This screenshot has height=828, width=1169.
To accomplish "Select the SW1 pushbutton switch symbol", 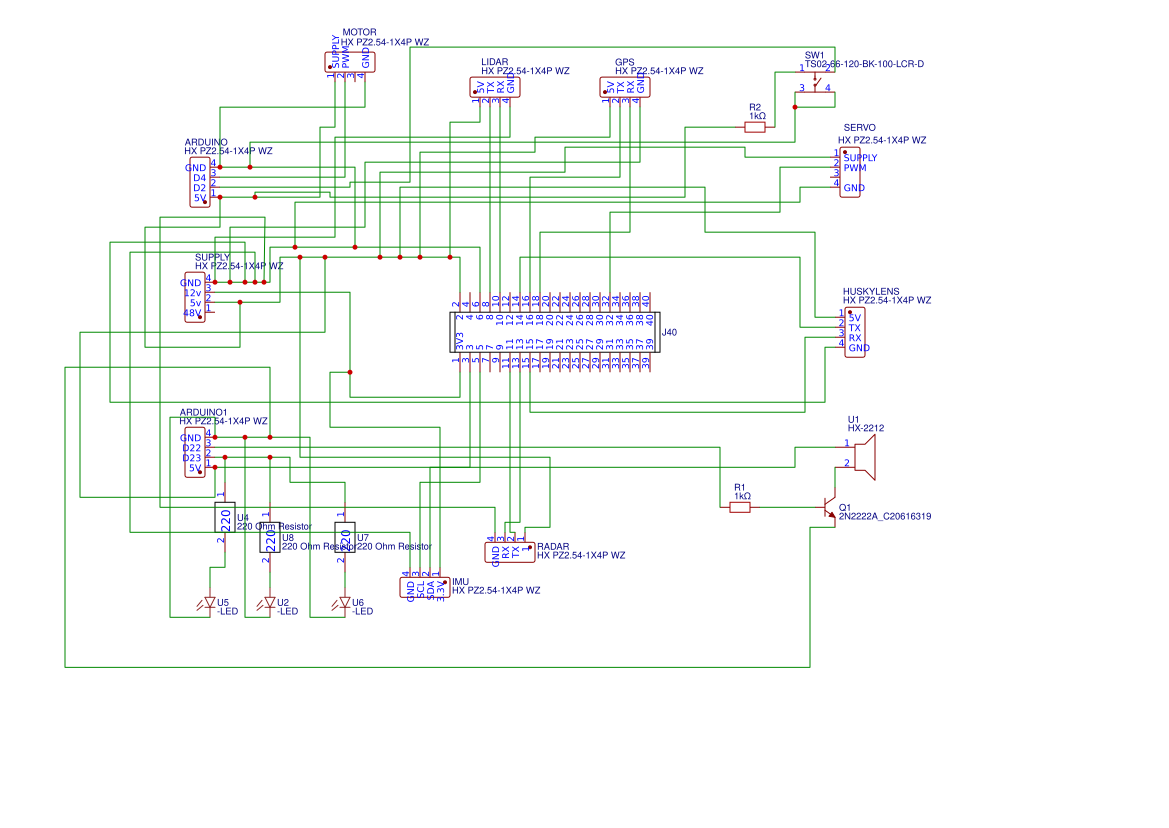I will point(816,82).
